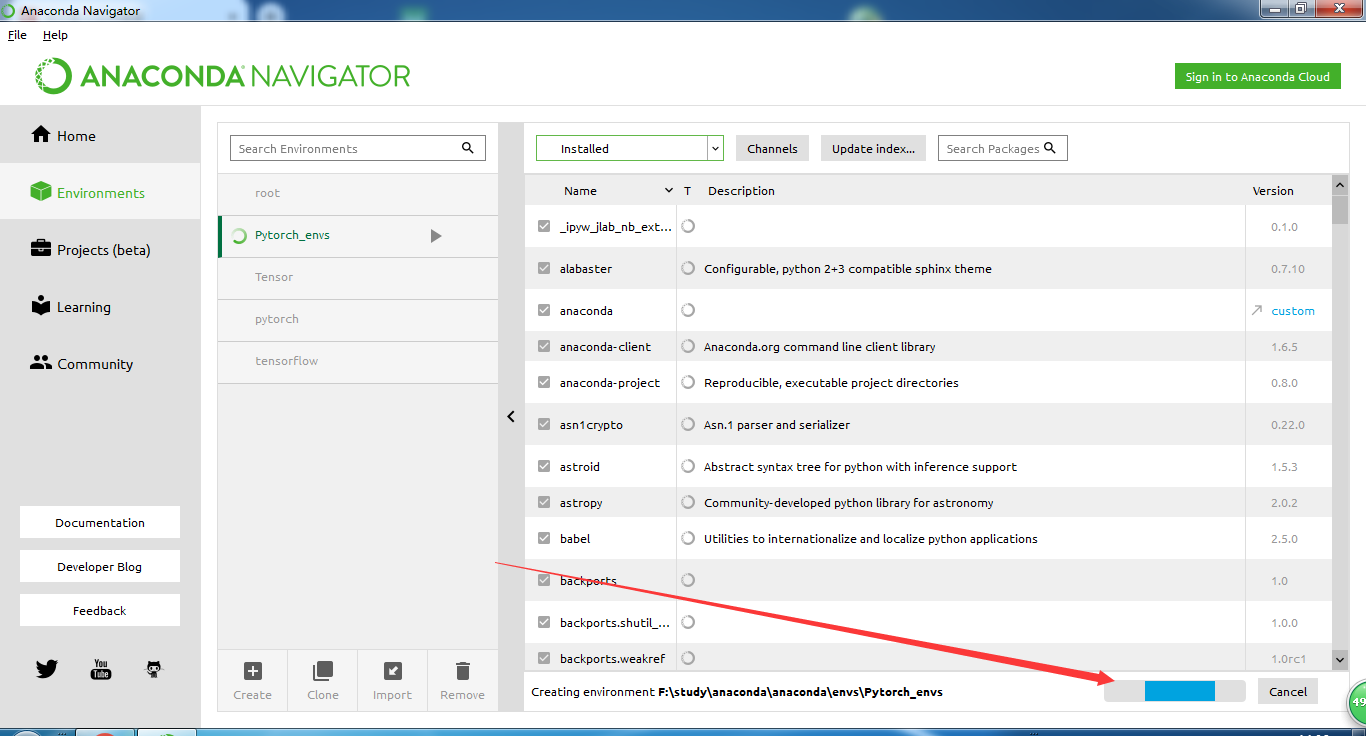
Task: Open the Community people icon
Action: (41, 363)
